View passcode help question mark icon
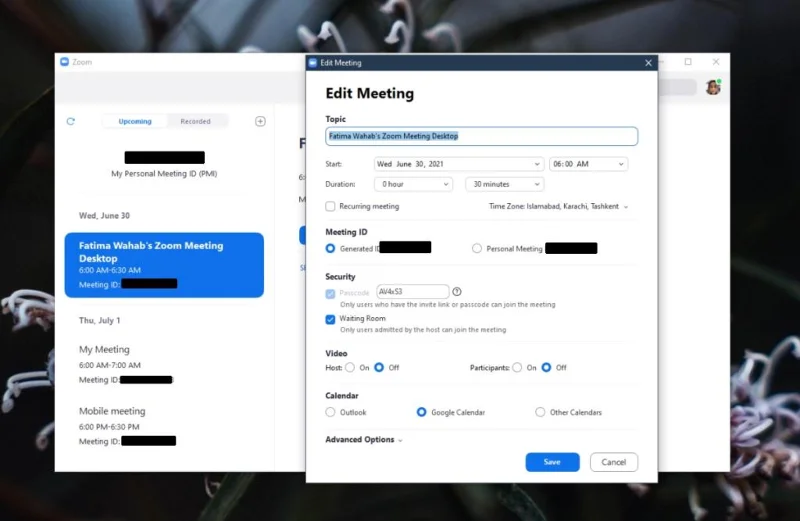Screen dimensions: 800x521 (457, 291)
